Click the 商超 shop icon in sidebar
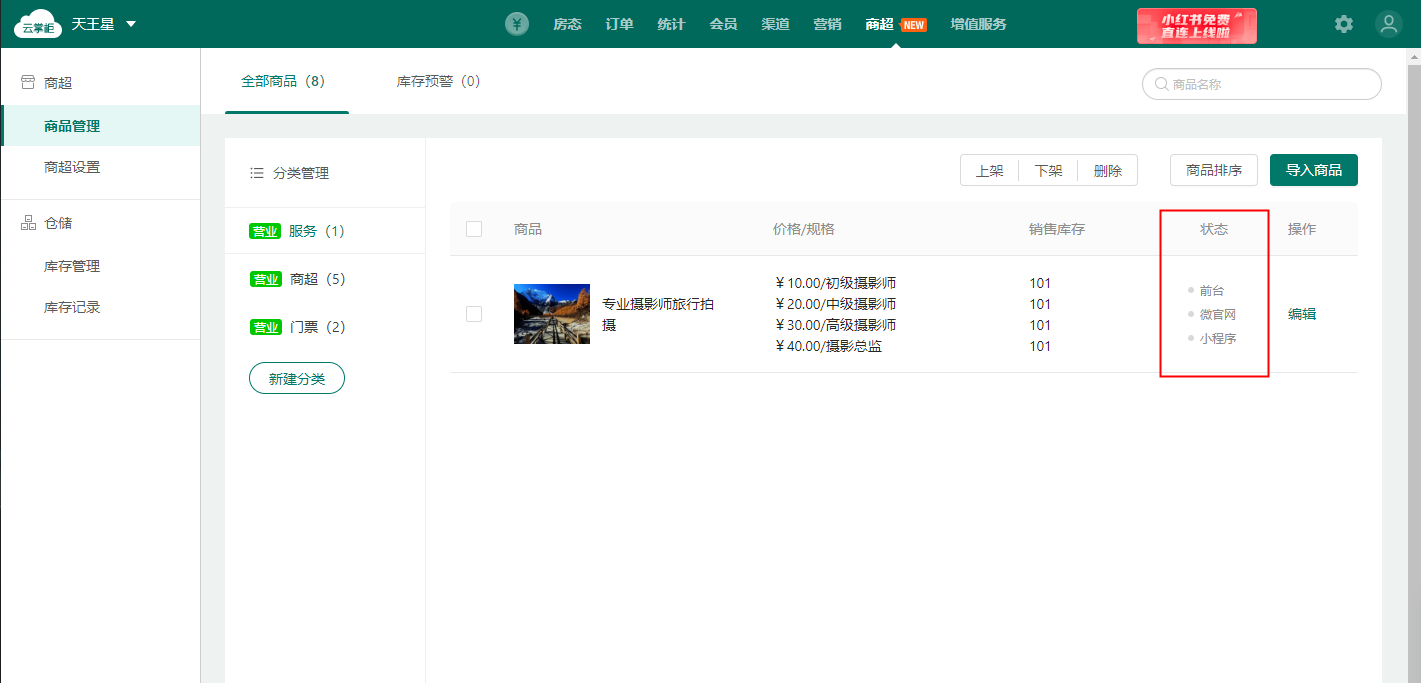1421x683 pixels. coord(28,83)
